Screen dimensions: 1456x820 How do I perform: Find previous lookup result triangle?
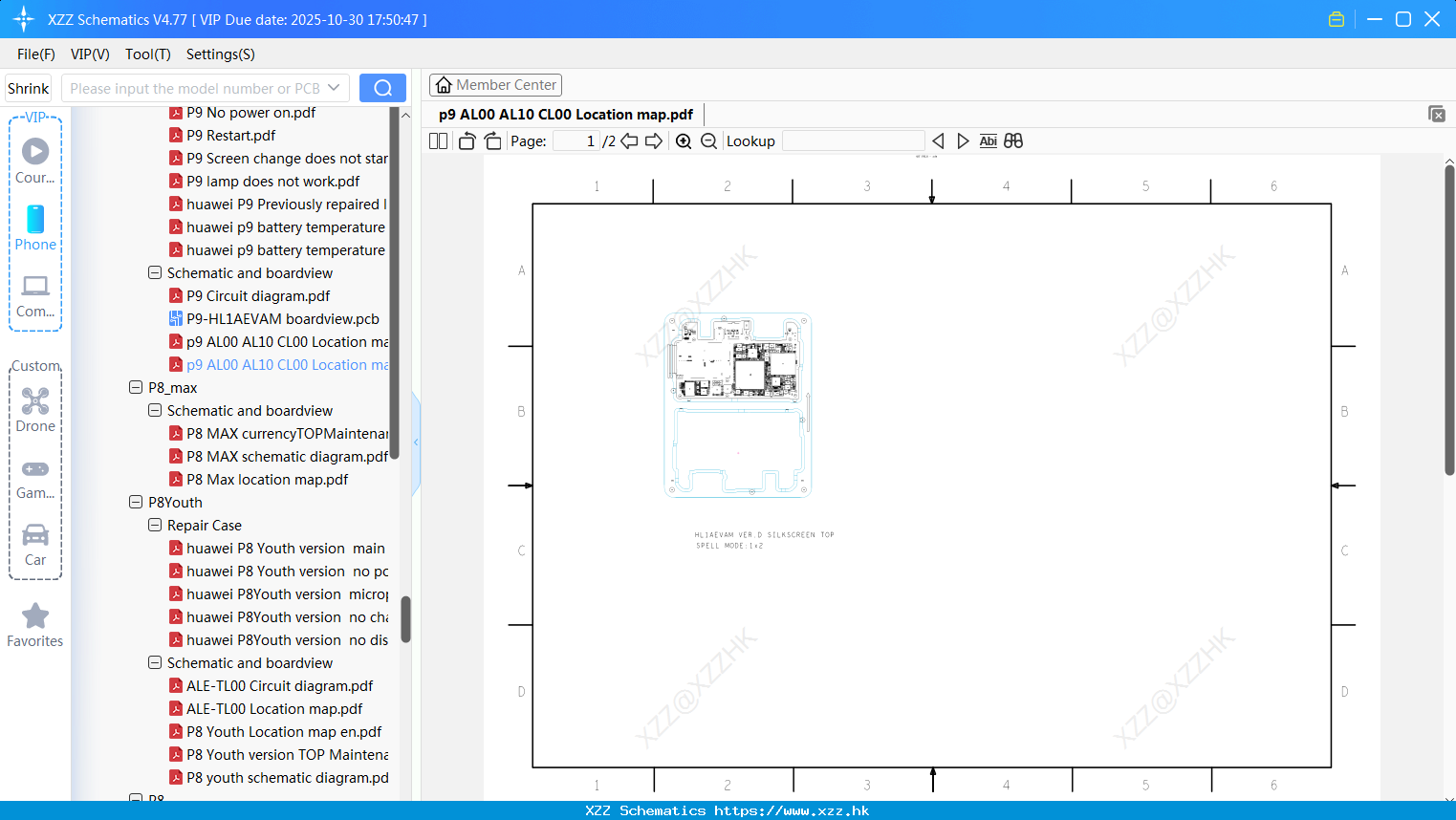coord(938,141)
